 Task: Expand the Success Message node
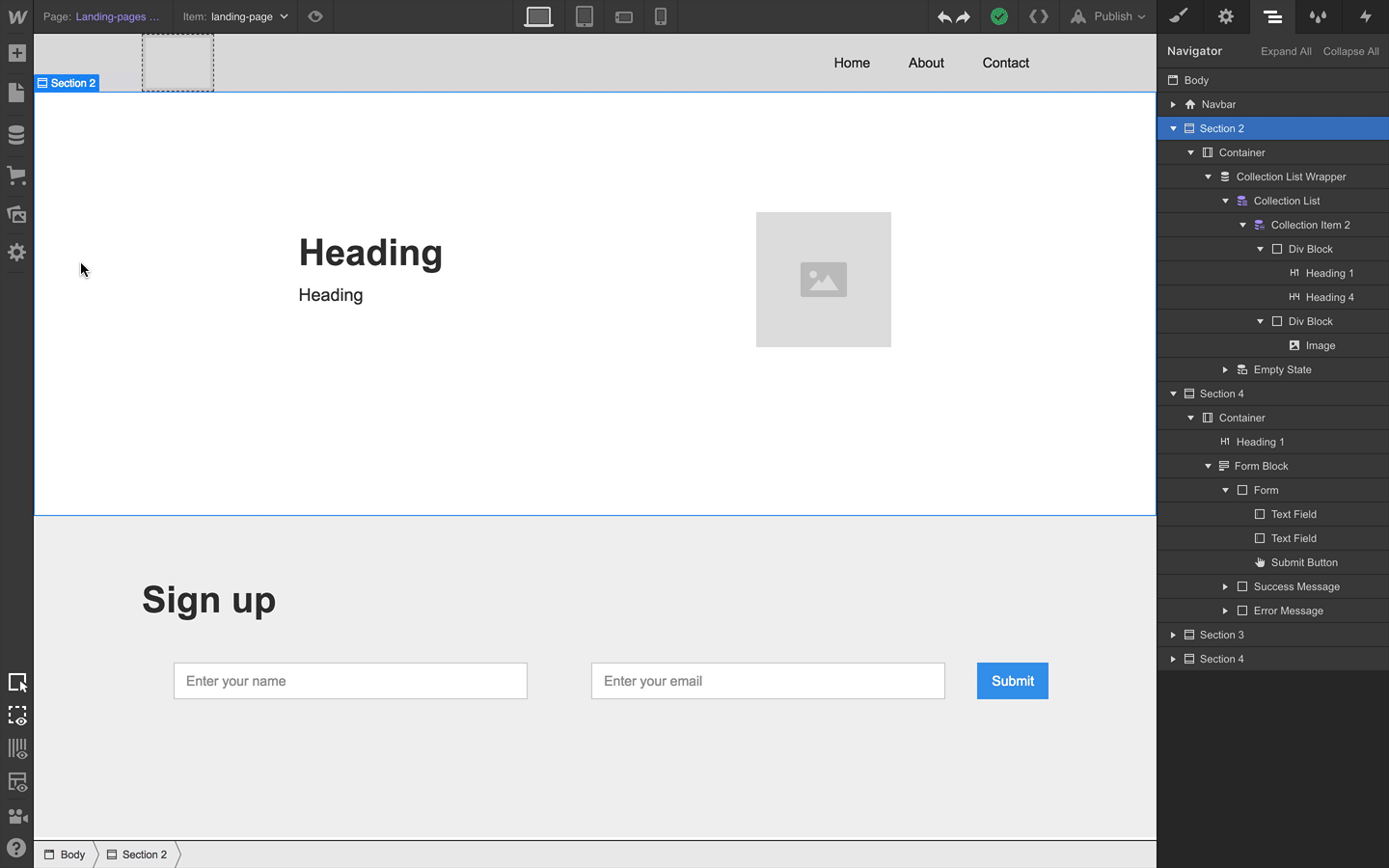click(1225, 586)
